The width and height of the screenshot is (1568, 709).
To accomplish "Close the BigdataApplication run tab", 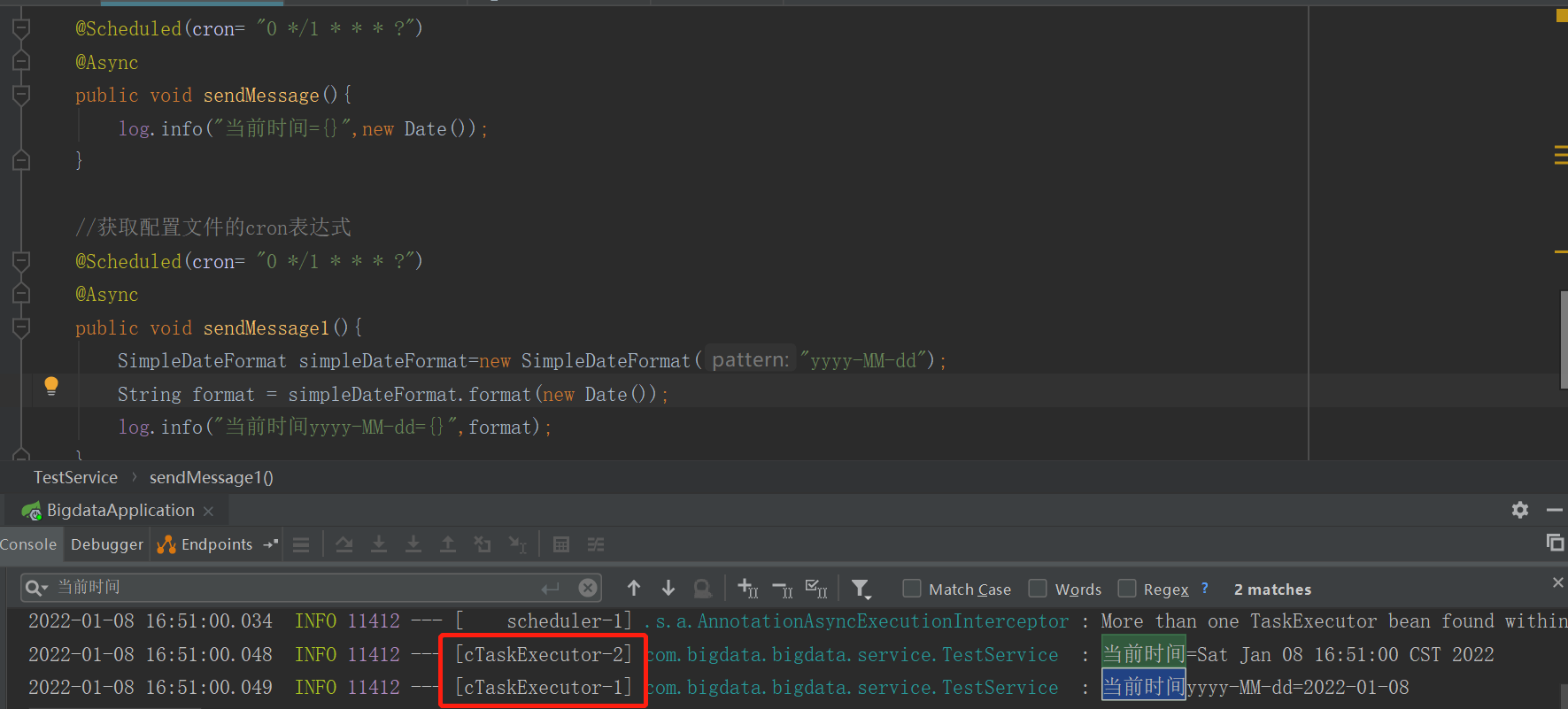I will 208,512.
